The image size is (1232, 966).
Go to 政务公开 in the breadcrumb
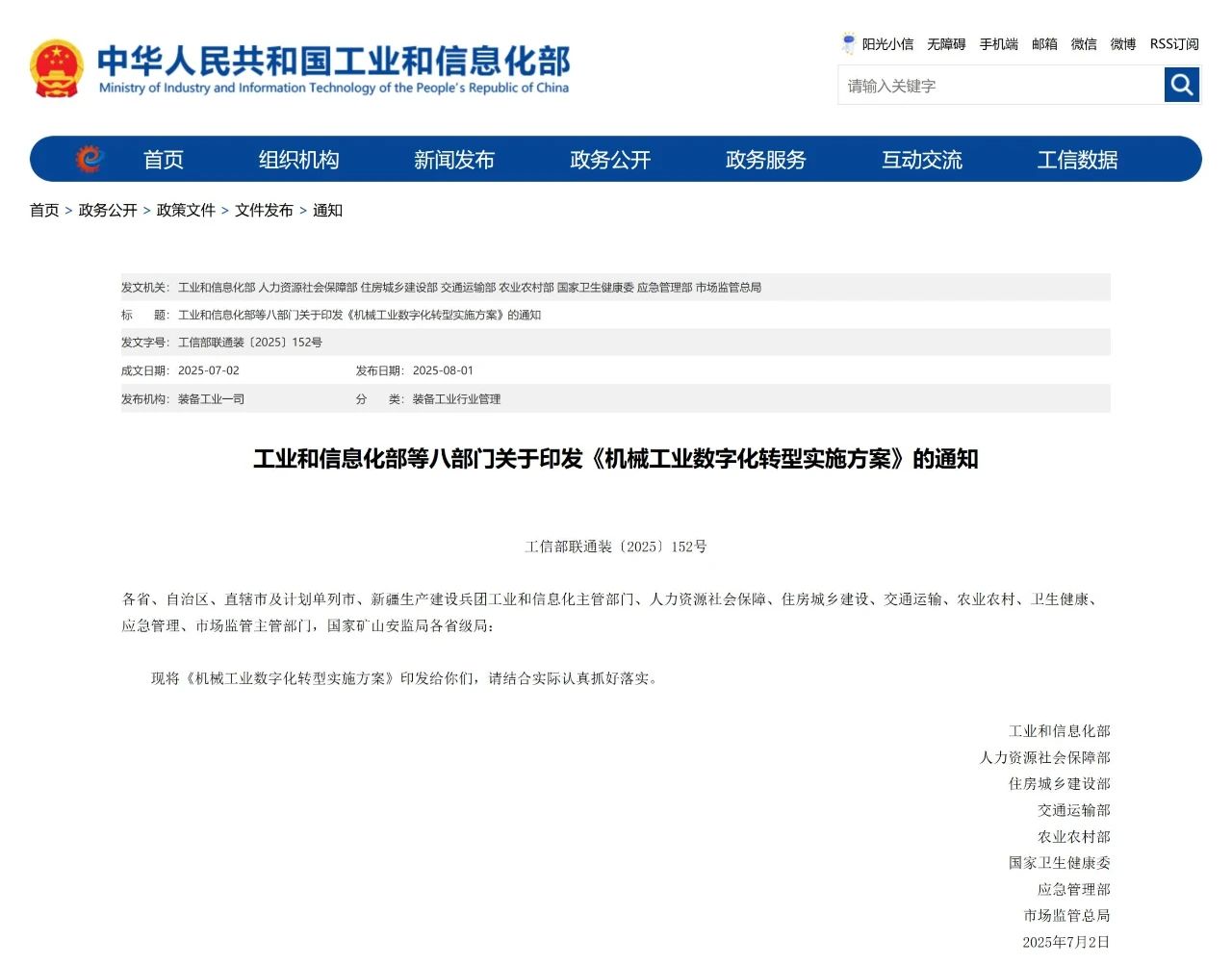tap(108, 210)
